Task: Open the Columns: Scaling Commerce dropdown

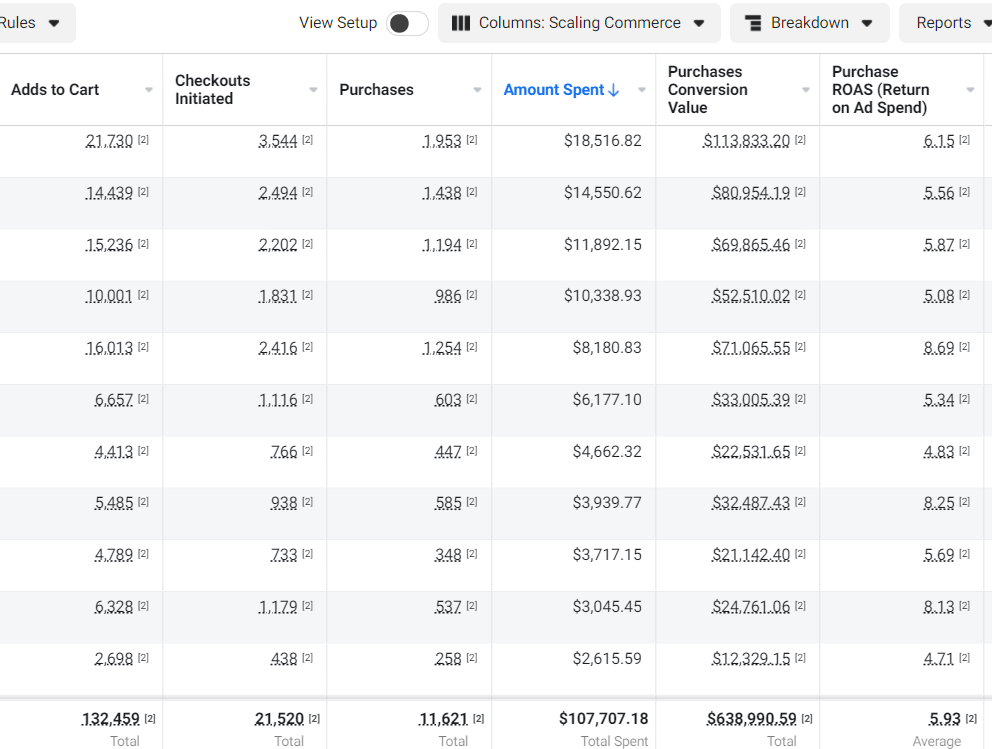Action: click(579, 23)
